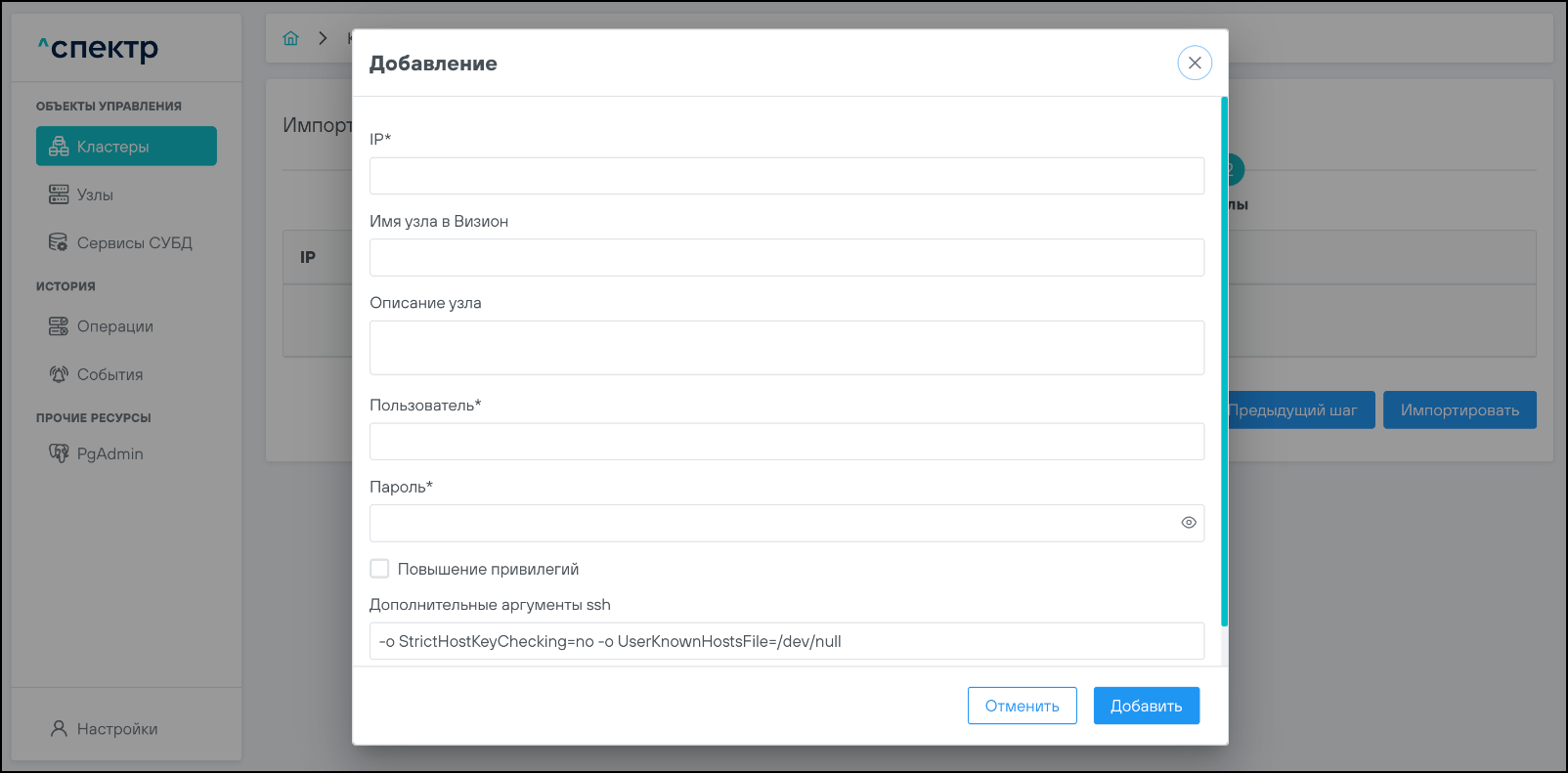Click the Clusters (Кластеры) sidebar icon
The image size is (1568, 774).
click(x=59, y=147)
